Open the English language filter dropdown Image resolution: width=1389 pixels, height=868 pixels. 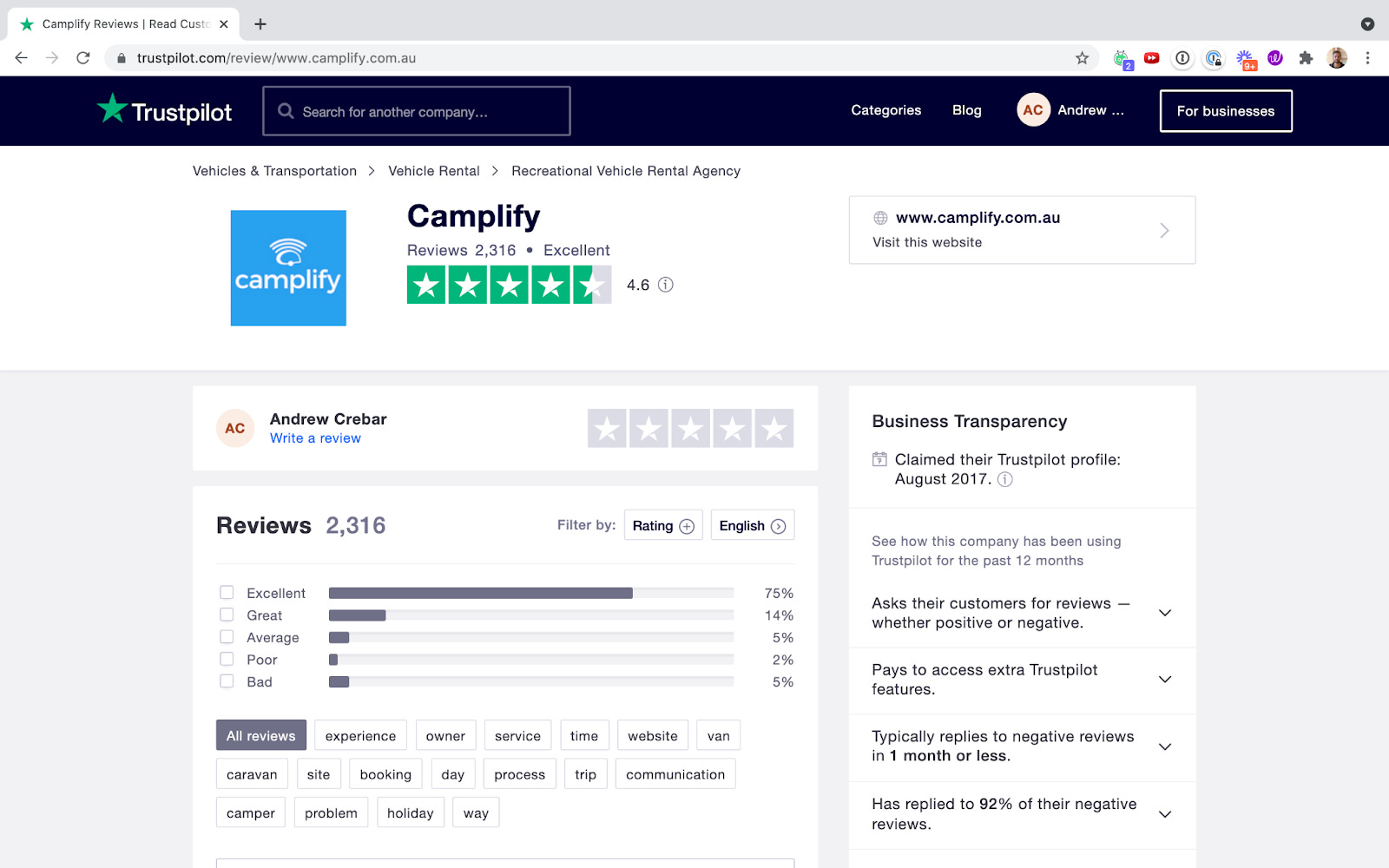[753, 525]
